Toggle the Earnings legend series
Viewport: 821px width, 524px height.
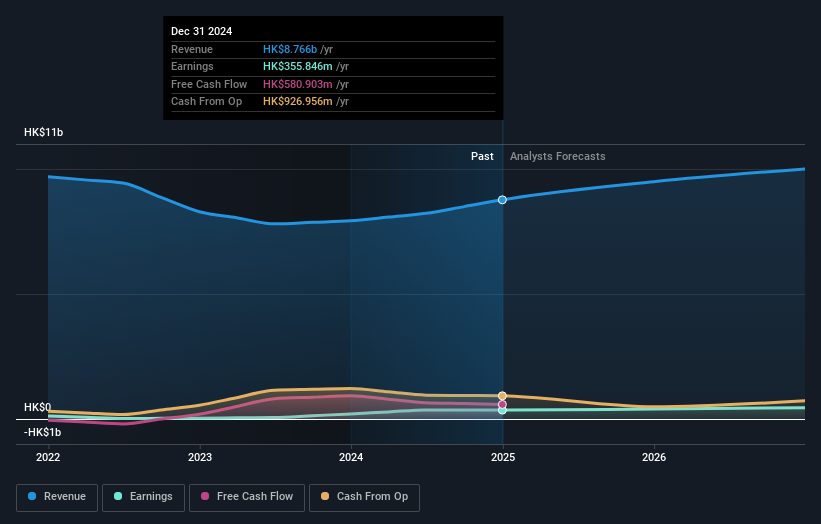143,497
